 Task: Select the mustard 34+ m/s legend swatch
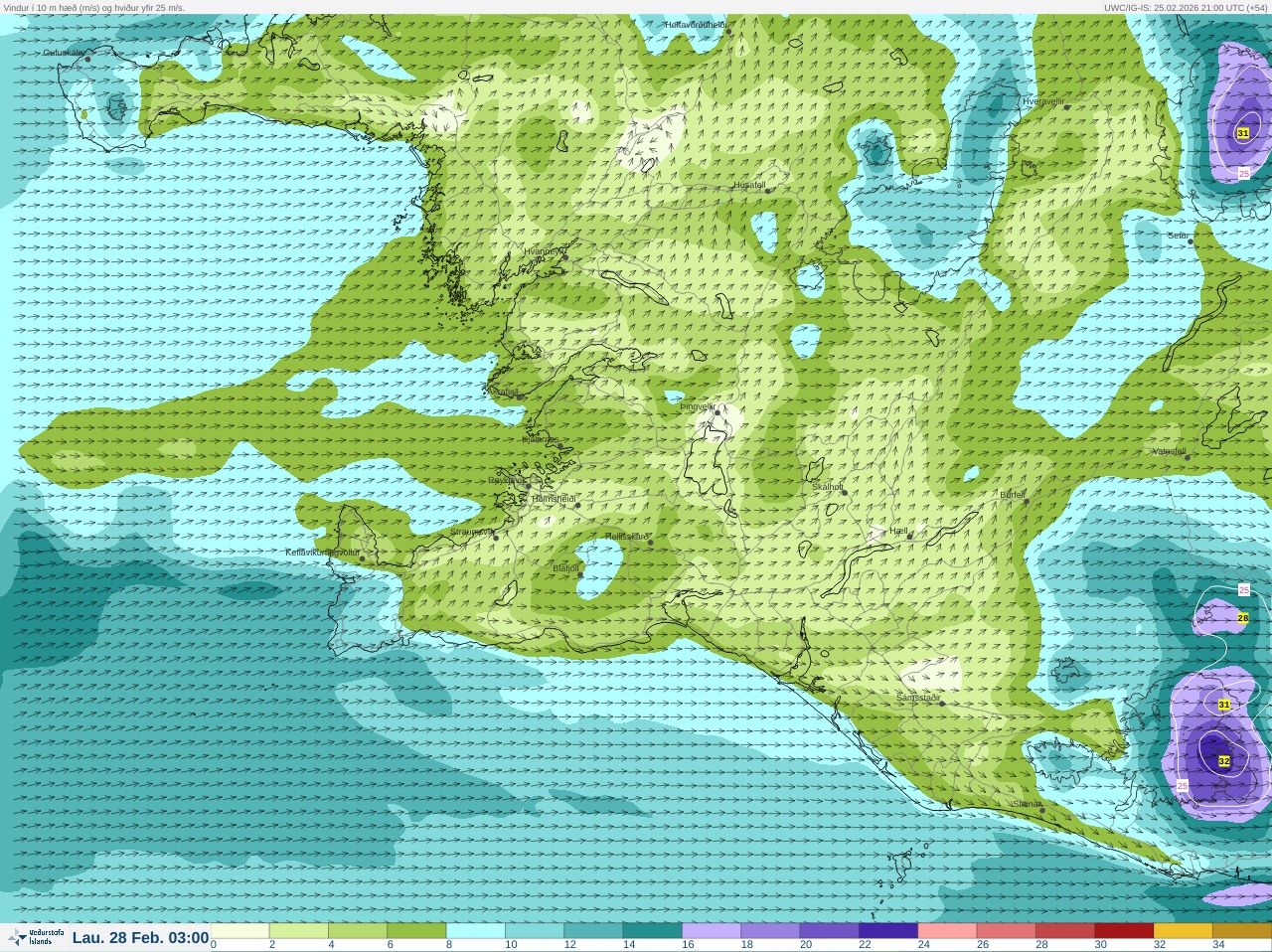pos(1241,931)
